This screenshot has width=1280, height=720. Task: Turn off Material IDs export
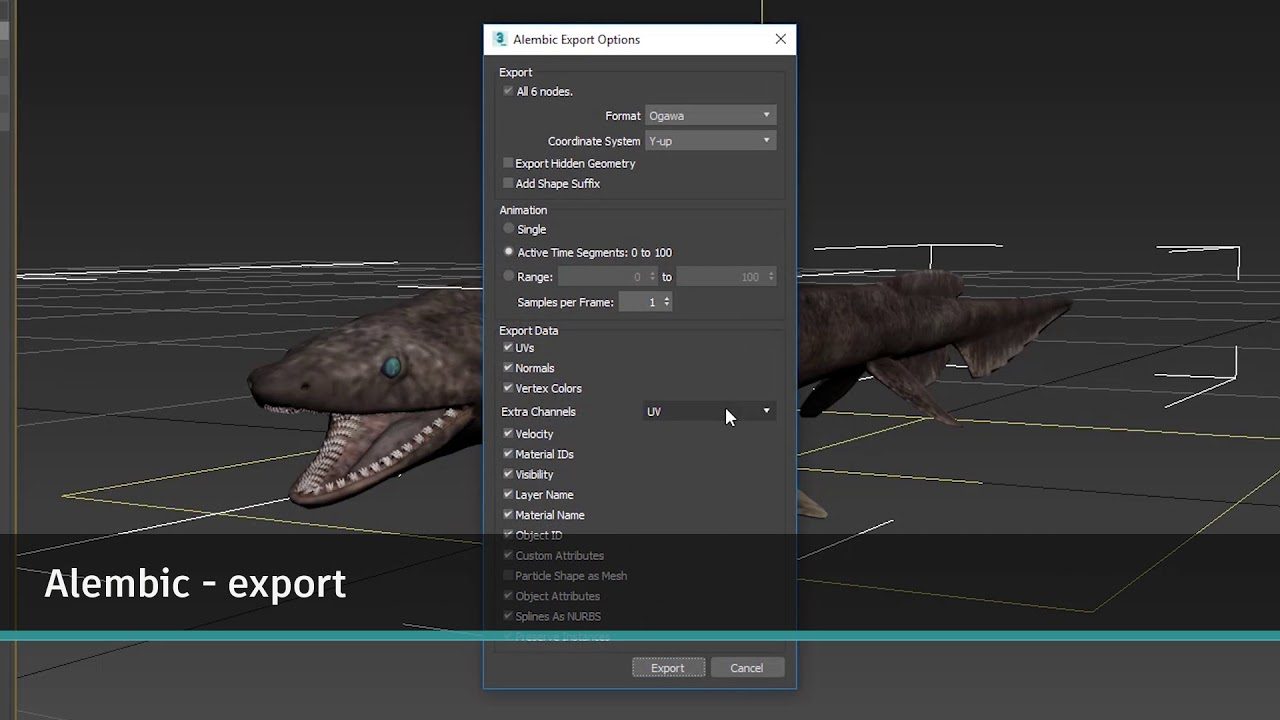[508, 454]
